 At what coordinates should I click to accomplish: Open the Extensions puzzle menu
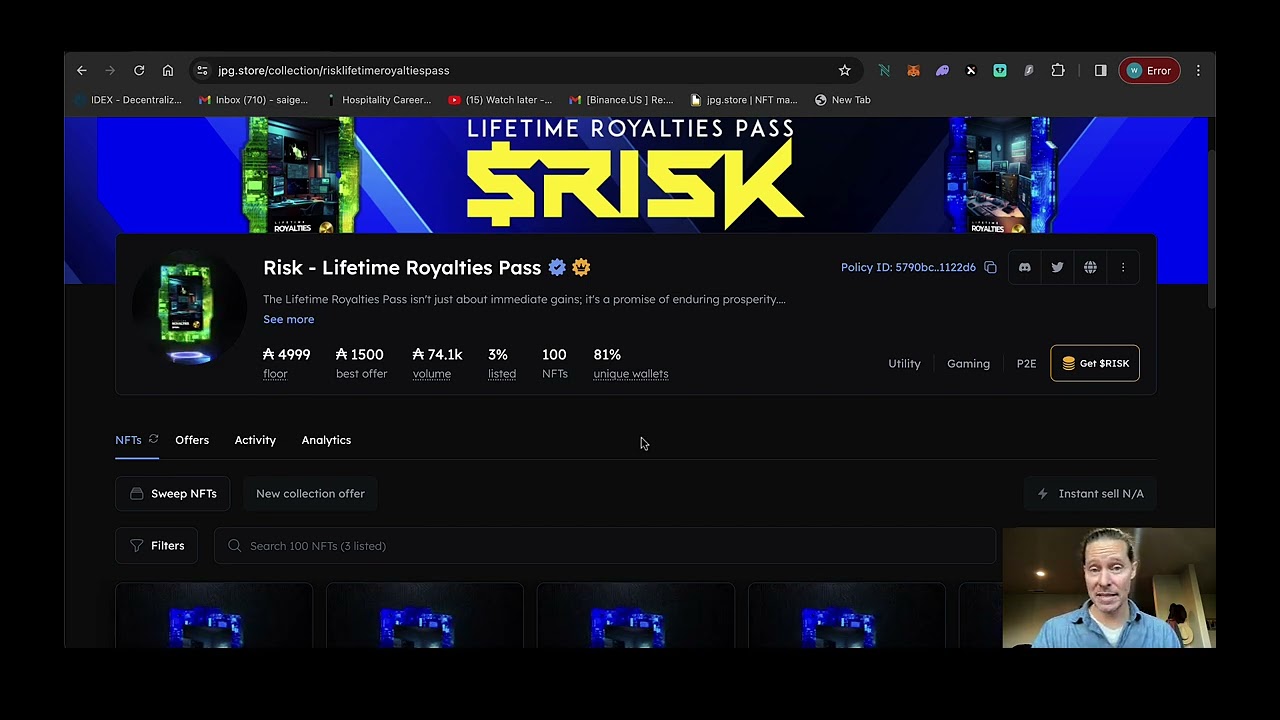tap(1058, 70)
